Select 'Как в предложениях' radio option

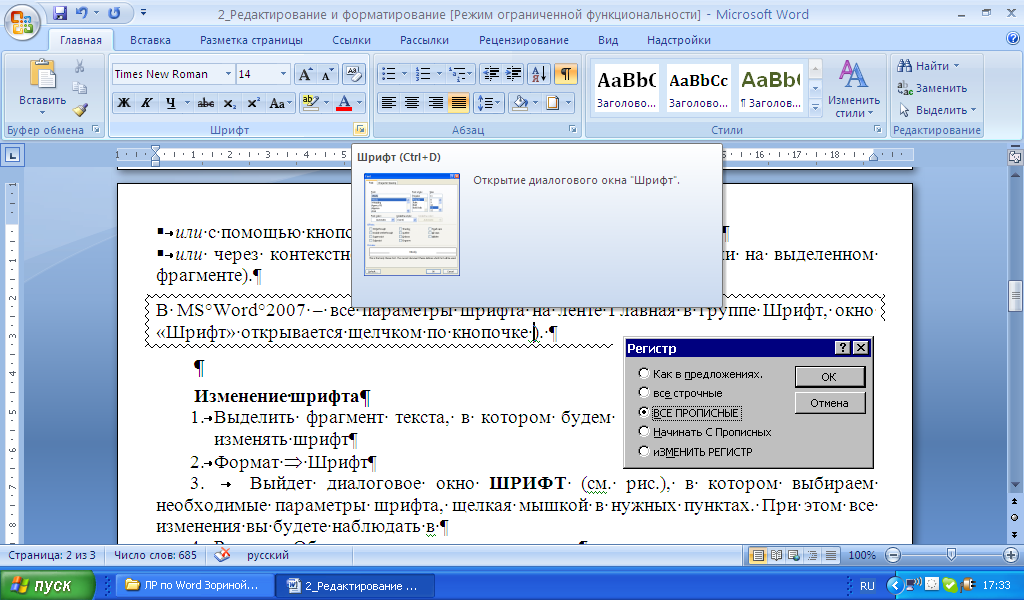click(x=644, y=373)
